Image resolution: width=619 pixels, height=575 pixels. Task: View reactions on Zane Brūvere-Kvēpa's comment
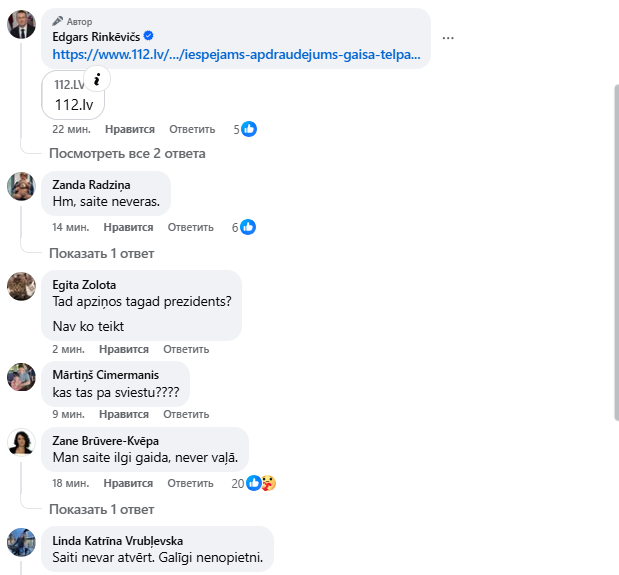pos(260,483)
